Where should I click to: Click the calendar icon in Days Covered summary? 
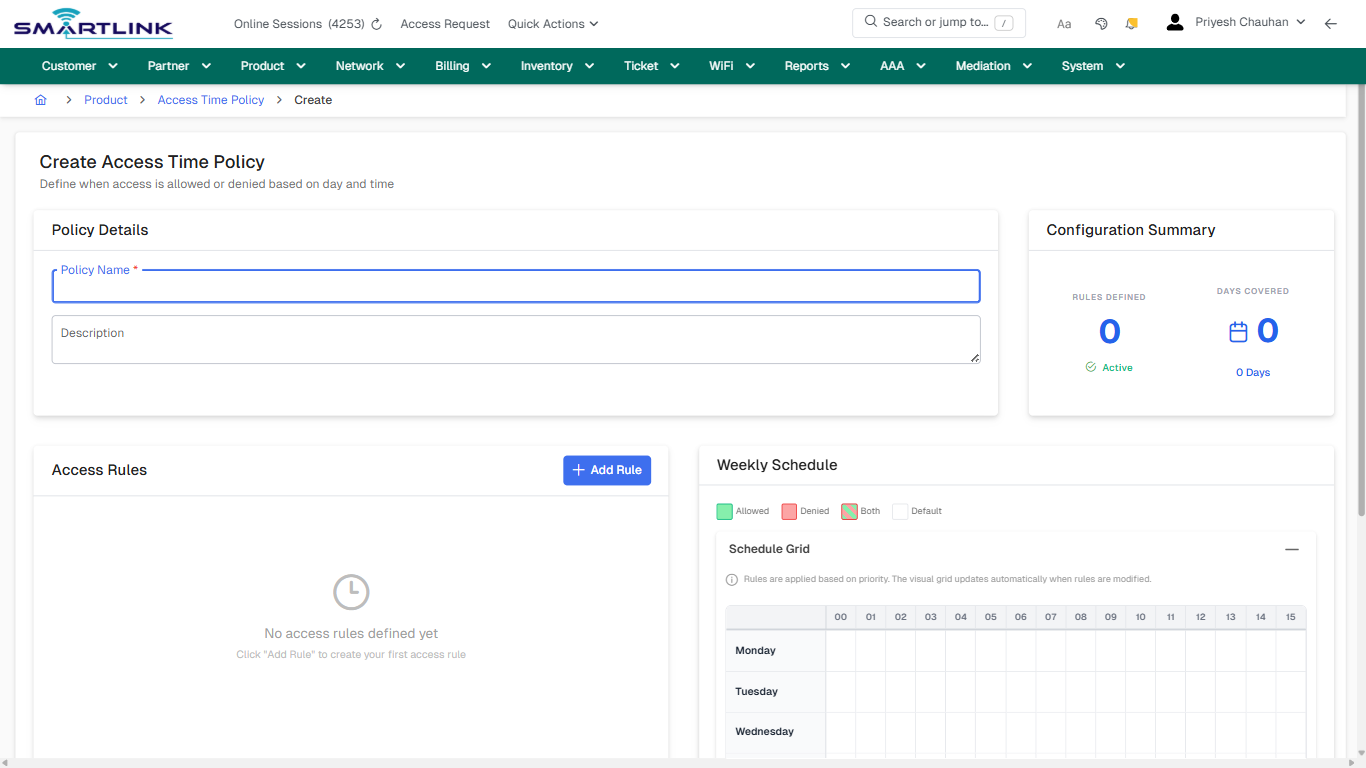coord(1240,330)
